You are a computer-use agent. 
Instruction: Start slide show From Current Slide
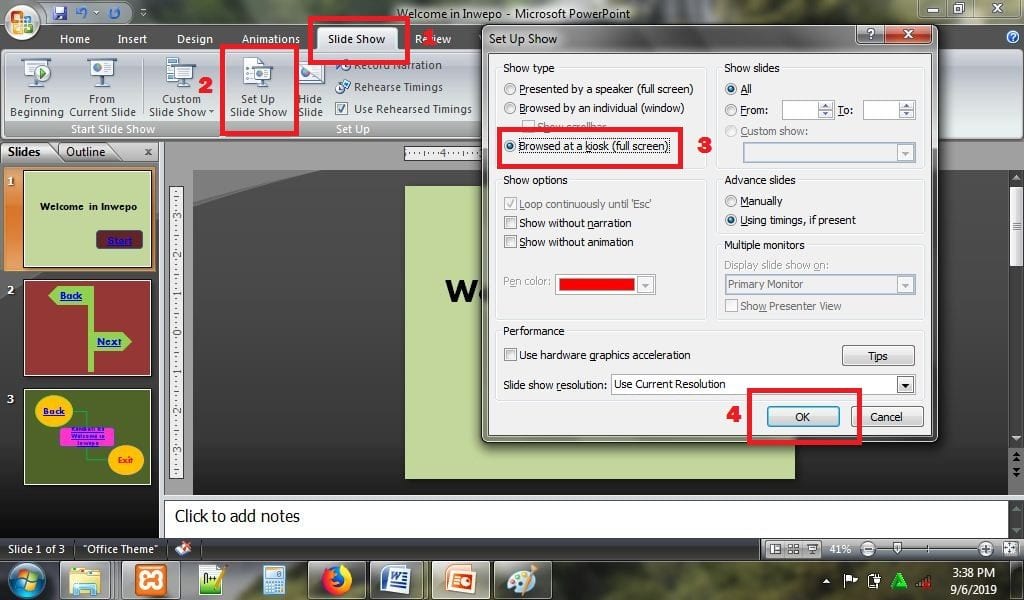tap(102, 88)
